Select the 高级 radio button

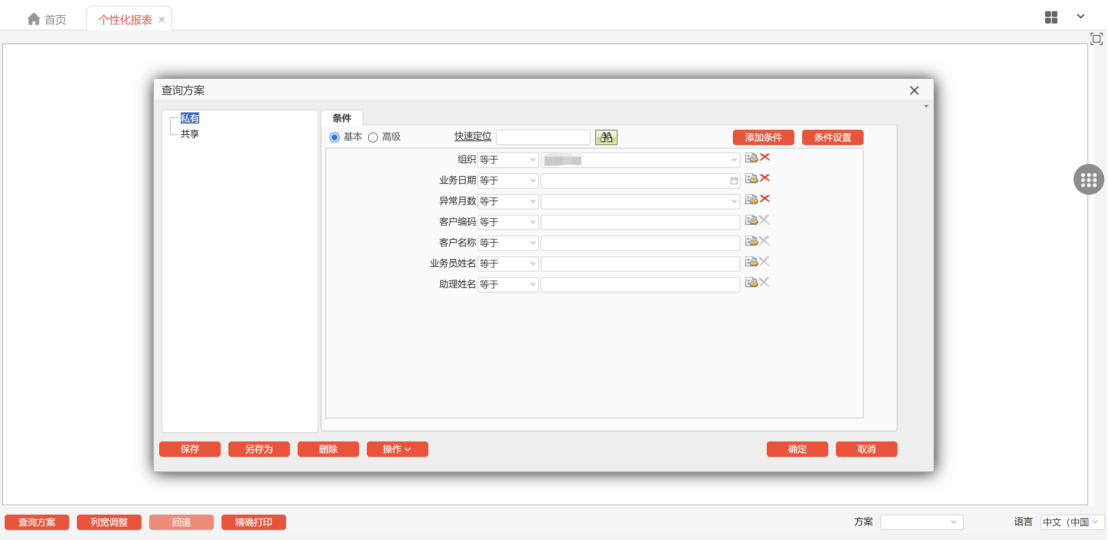point(373,137)
